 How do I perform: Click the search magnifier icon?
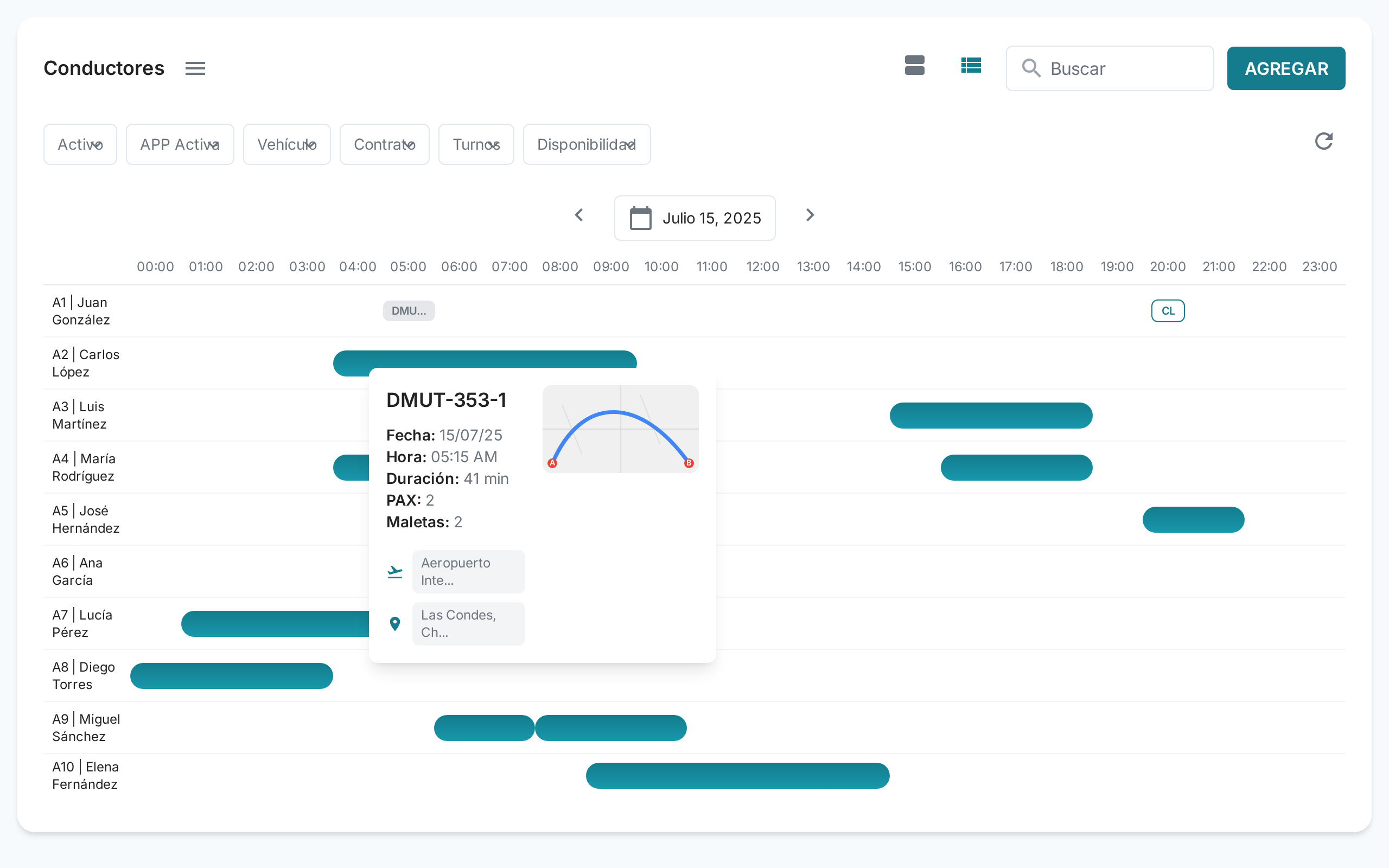(1031, 68)
